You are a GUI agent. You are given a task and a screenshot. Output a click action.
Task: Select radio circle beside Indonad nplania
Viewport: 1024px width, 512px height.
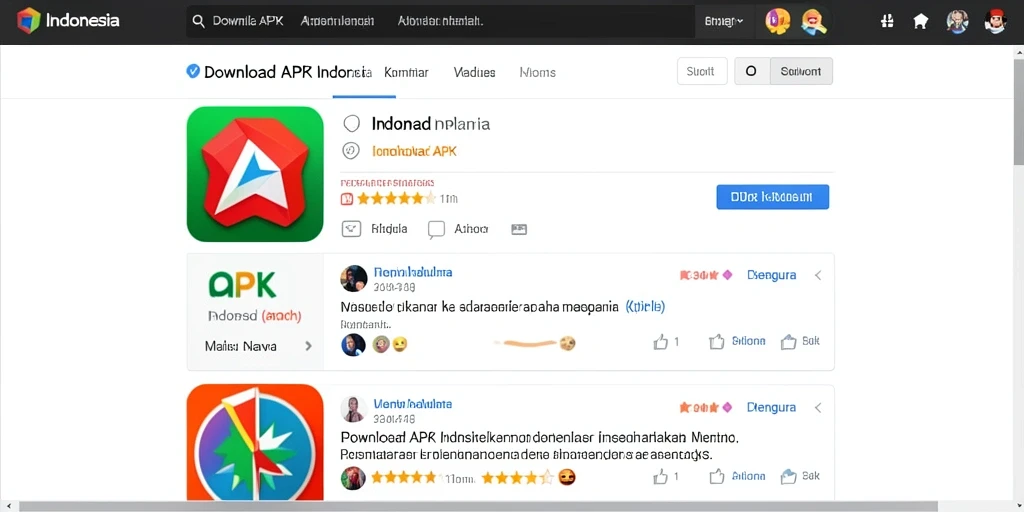click(x=351, y=123)
